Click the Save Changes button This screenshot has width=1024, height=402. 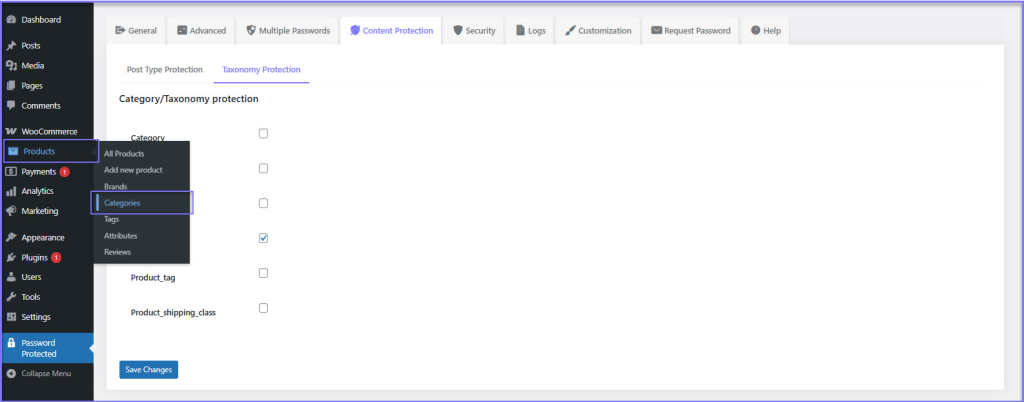[x=148, y=370]
